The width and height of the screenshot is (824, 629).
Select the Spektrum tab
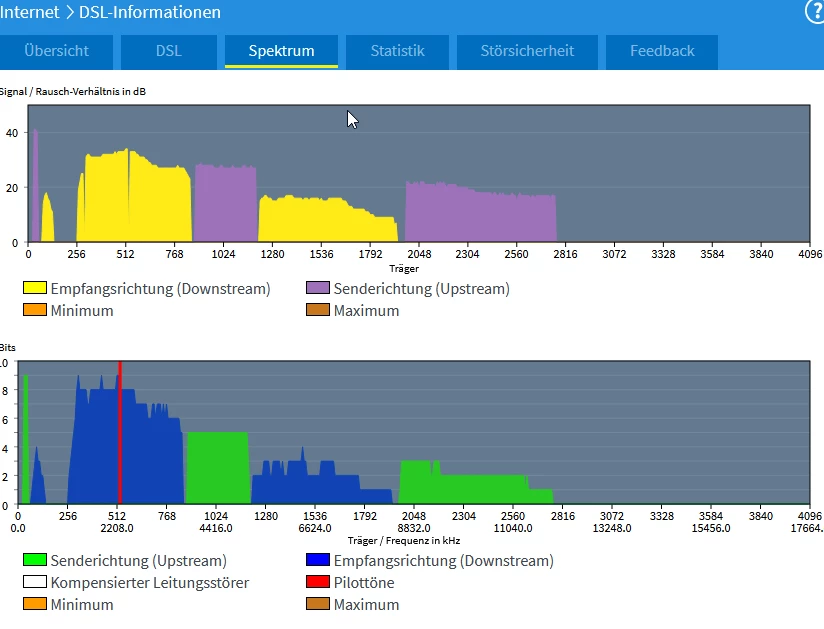click(x=281, y=51)
